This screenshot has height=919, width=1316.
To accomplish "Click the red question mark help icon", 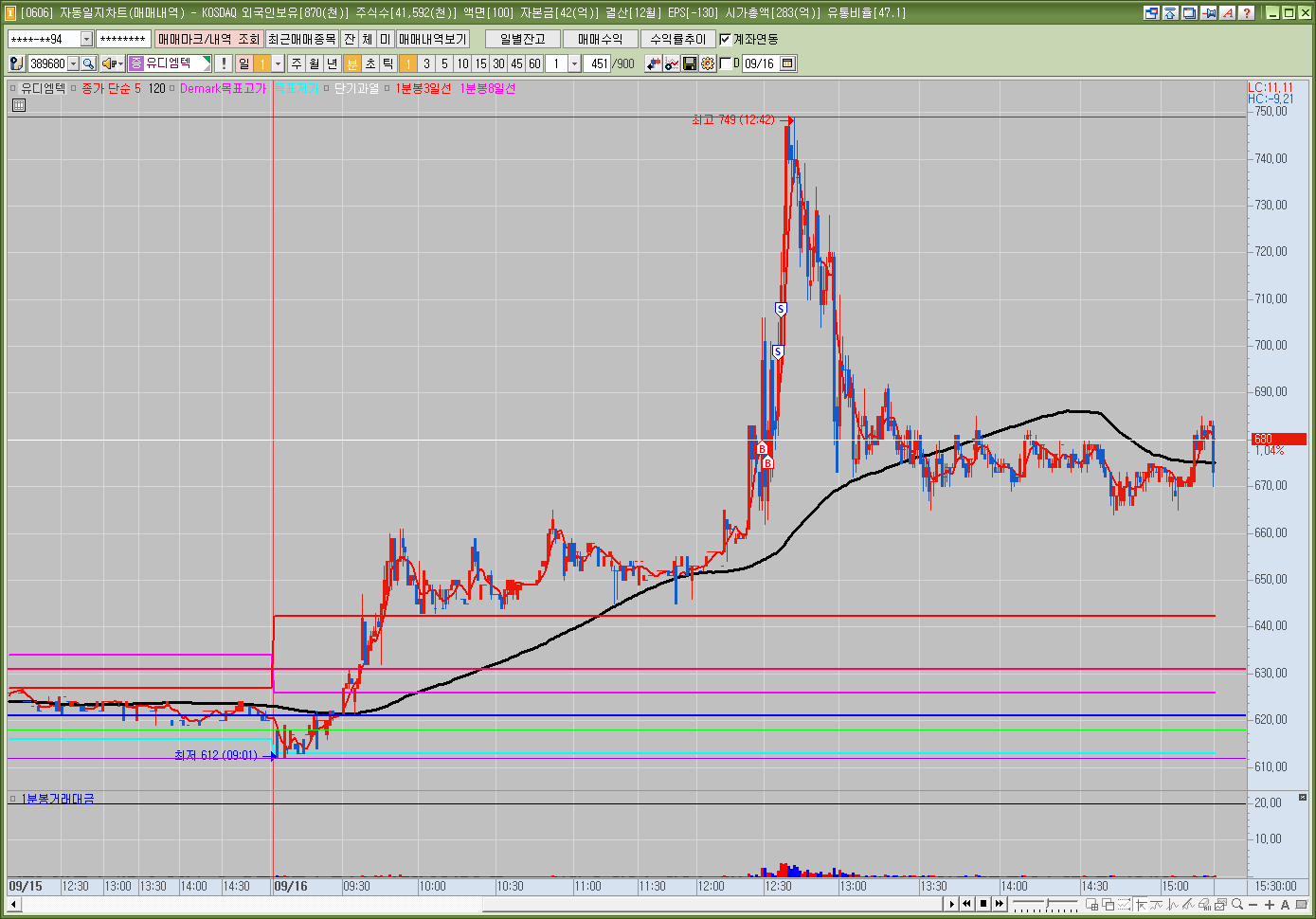I will pyautogui.click(x=1247, y=12).
